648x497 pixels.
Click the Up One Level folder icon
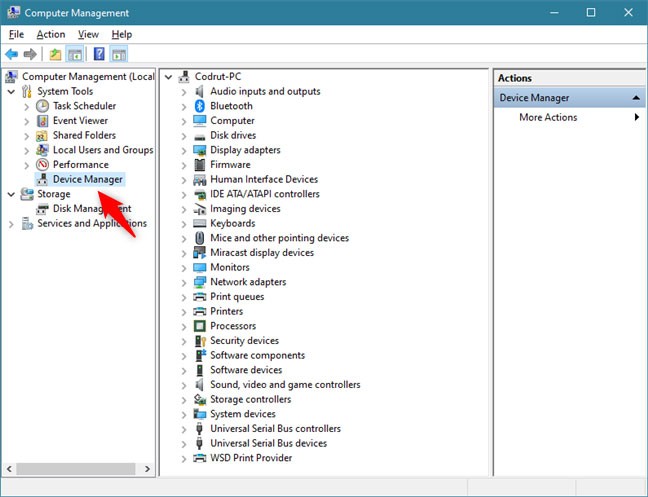(x=55, y=54)
